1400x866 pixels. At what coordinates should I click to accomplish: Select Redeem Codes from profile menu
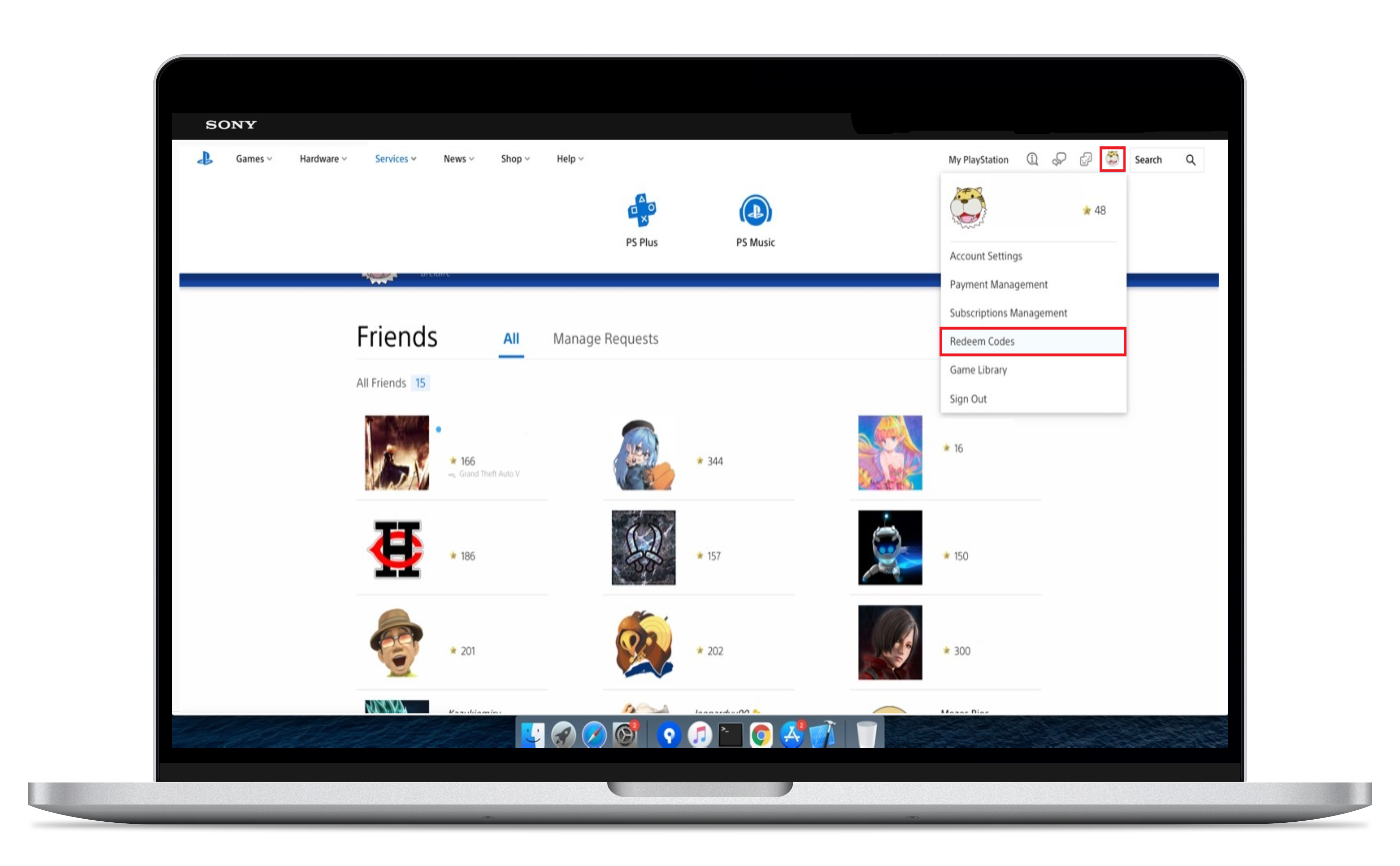982,341
